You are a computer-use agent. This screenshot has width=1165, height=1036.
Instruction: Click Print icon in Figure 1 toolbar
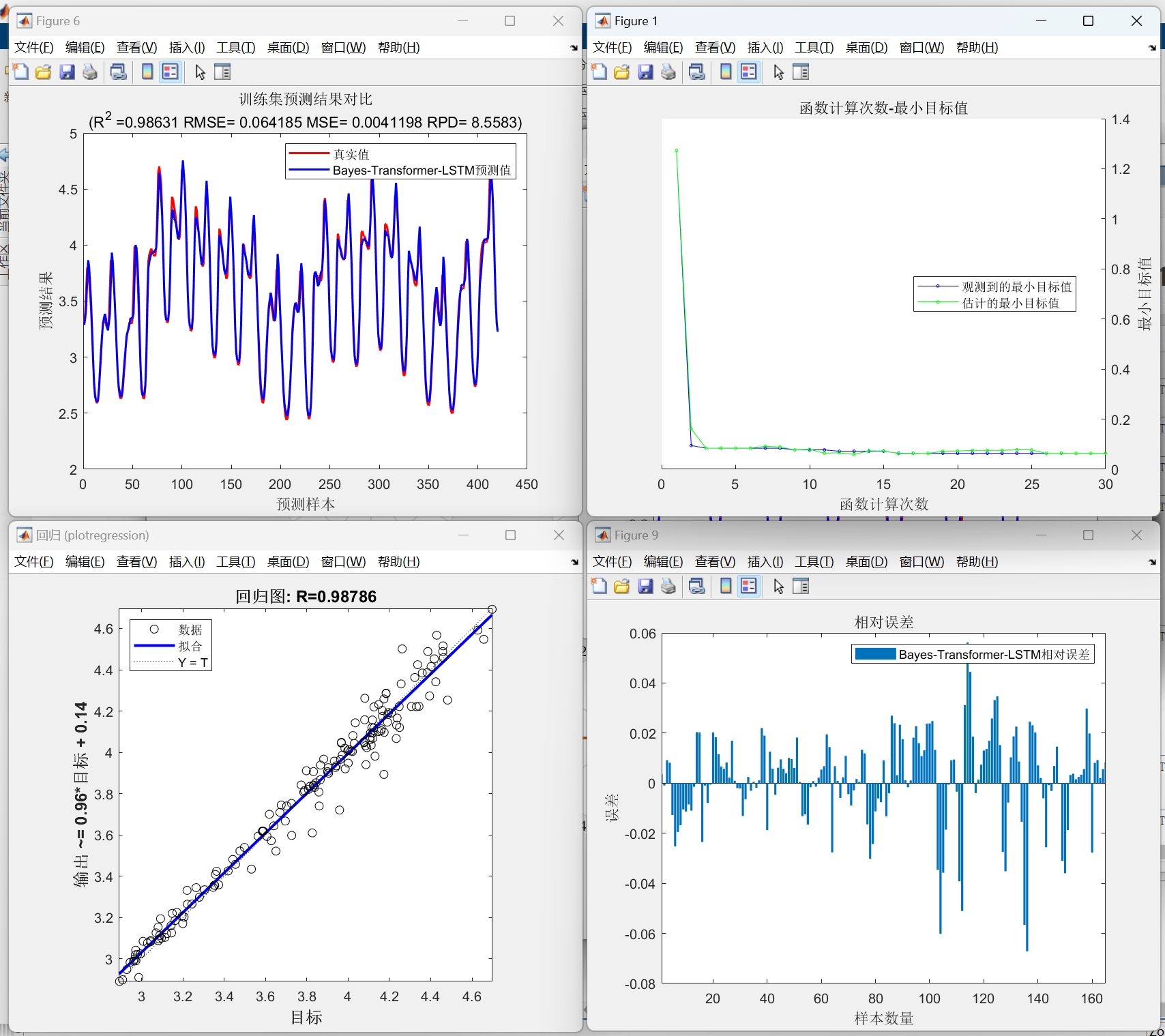[x=668, y=72]
